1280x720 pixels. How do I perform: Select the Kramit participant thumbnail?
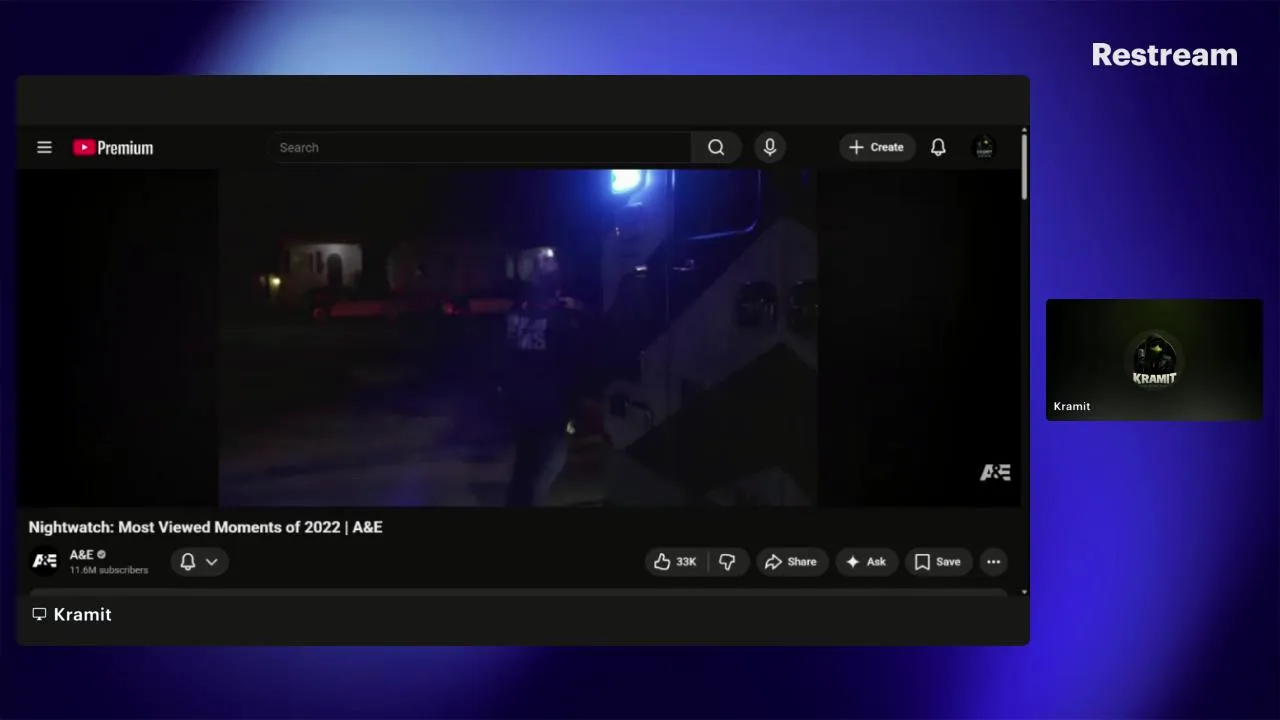[x=1154, y=359]
